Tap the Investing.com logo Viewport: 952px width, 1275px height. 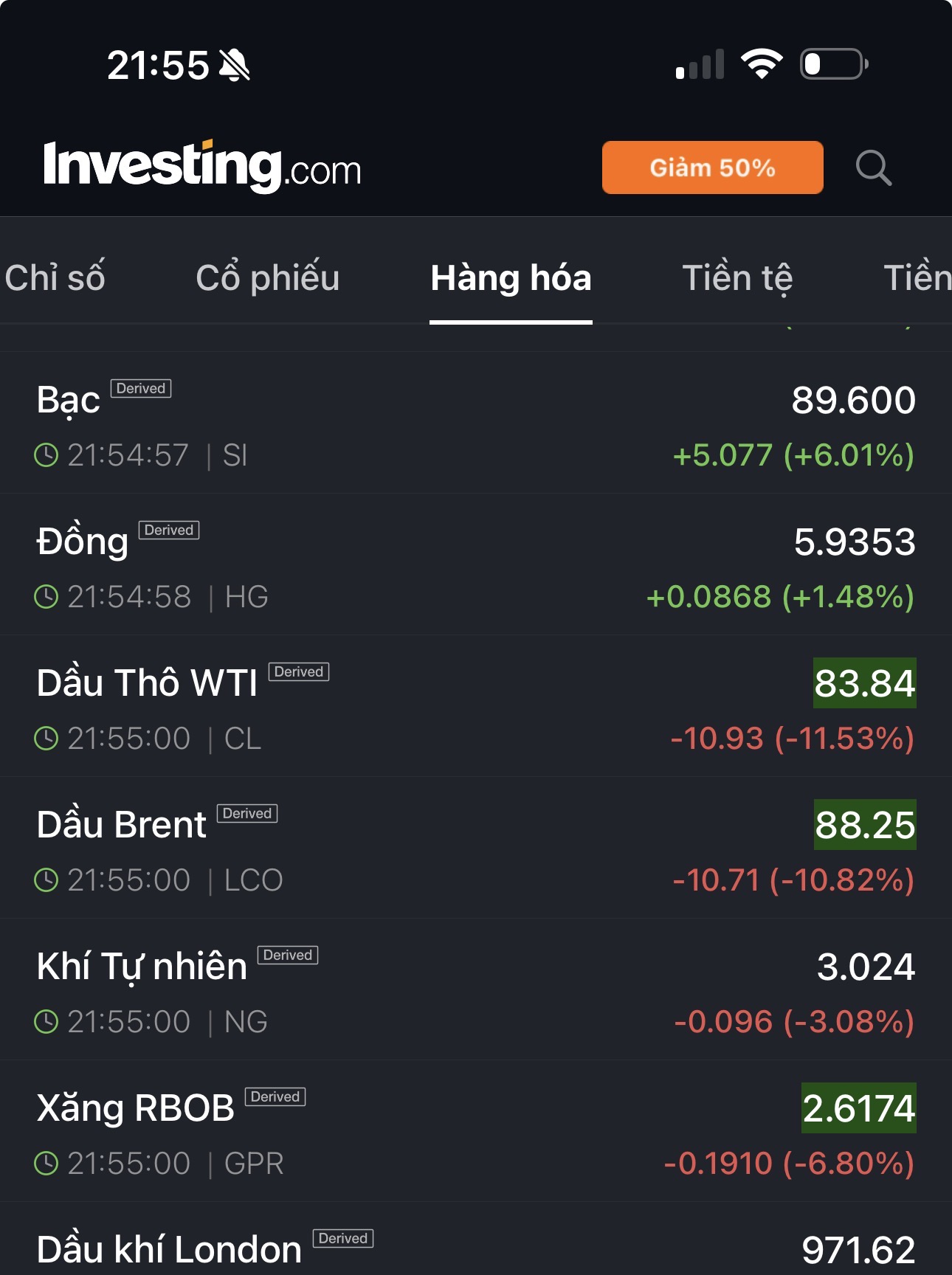[x=202, y=167]
